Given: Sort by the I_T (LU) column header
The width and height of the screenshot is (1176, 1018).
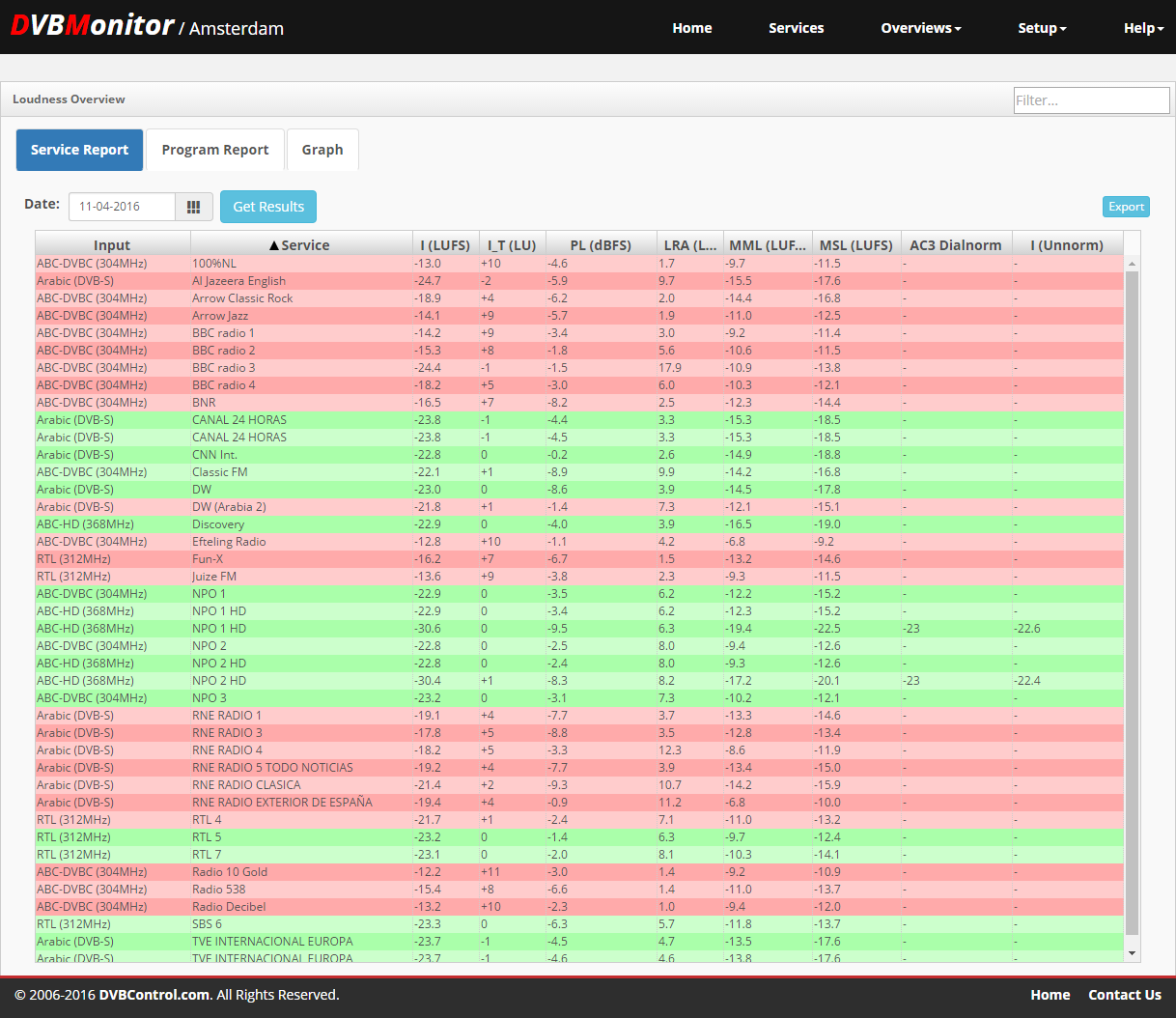Looking at the screenshot, I should tap(512, 245).
